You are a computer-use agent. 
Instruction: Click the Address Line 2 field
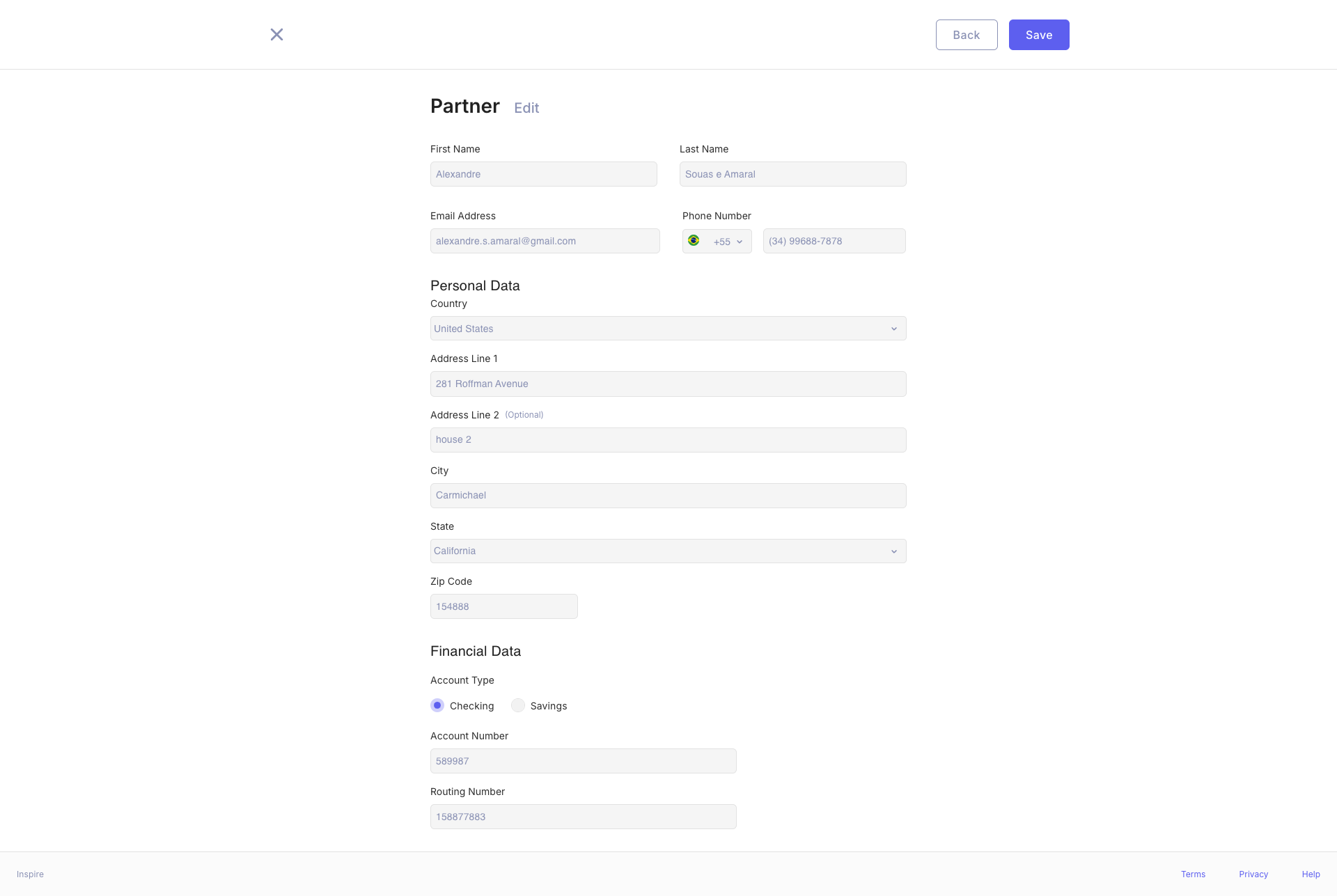(668, 440)
